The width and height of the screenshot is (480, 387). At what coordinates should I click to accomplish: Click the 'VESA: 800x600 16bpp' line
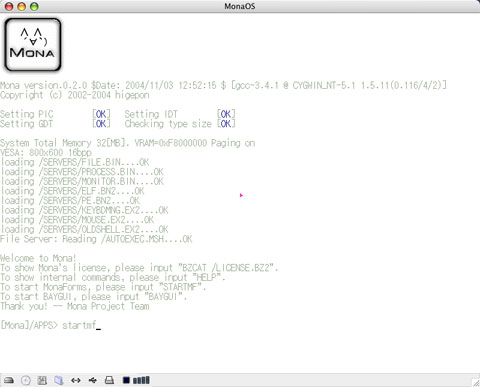point(46,153)
